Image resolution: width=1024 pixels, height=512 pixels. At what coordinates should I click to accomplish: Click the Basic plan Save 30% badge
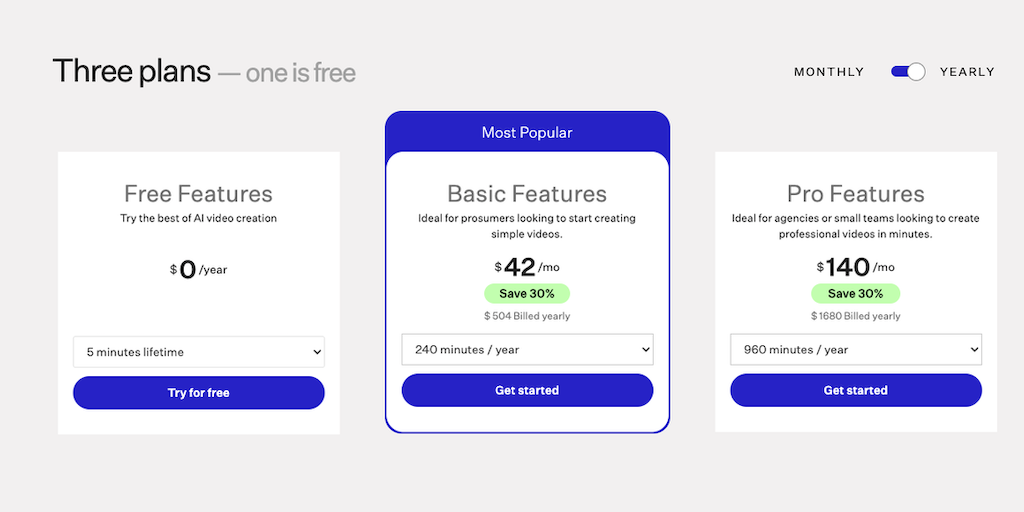(527, 294)
